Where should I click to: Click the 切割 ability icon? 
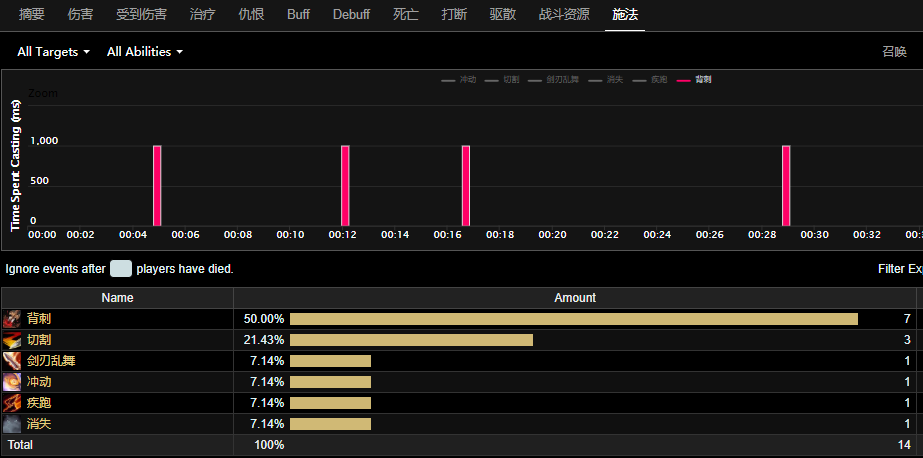tap(12, 340)
